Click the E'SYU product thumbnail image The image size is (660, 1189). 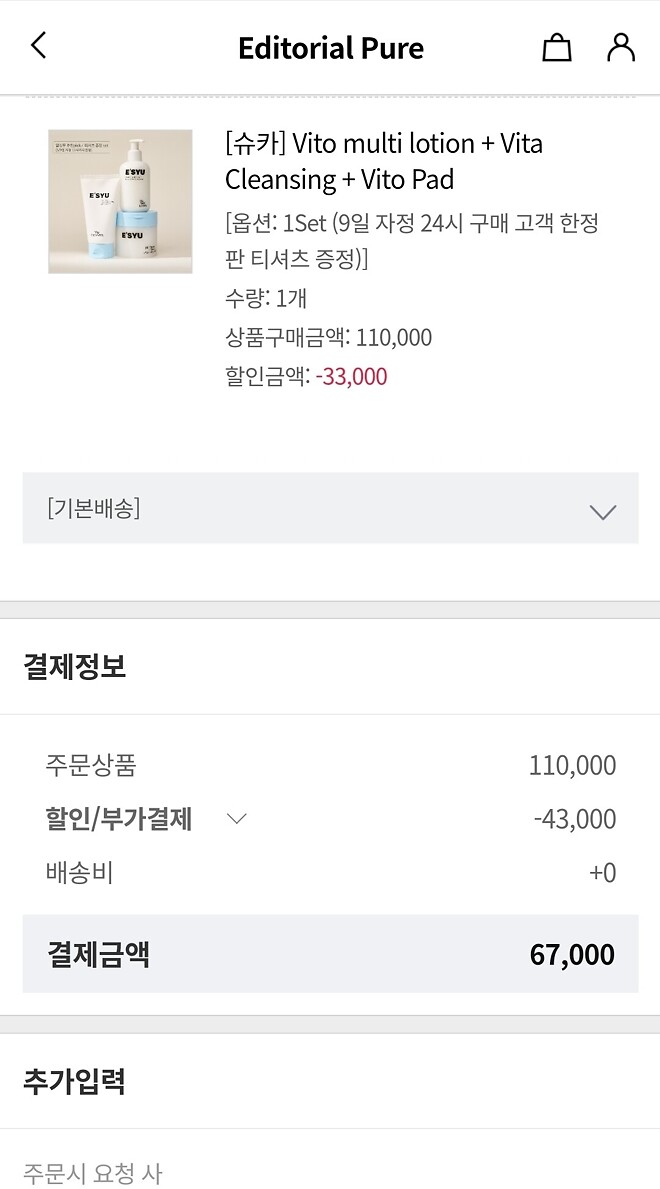[x=120, y=200]
